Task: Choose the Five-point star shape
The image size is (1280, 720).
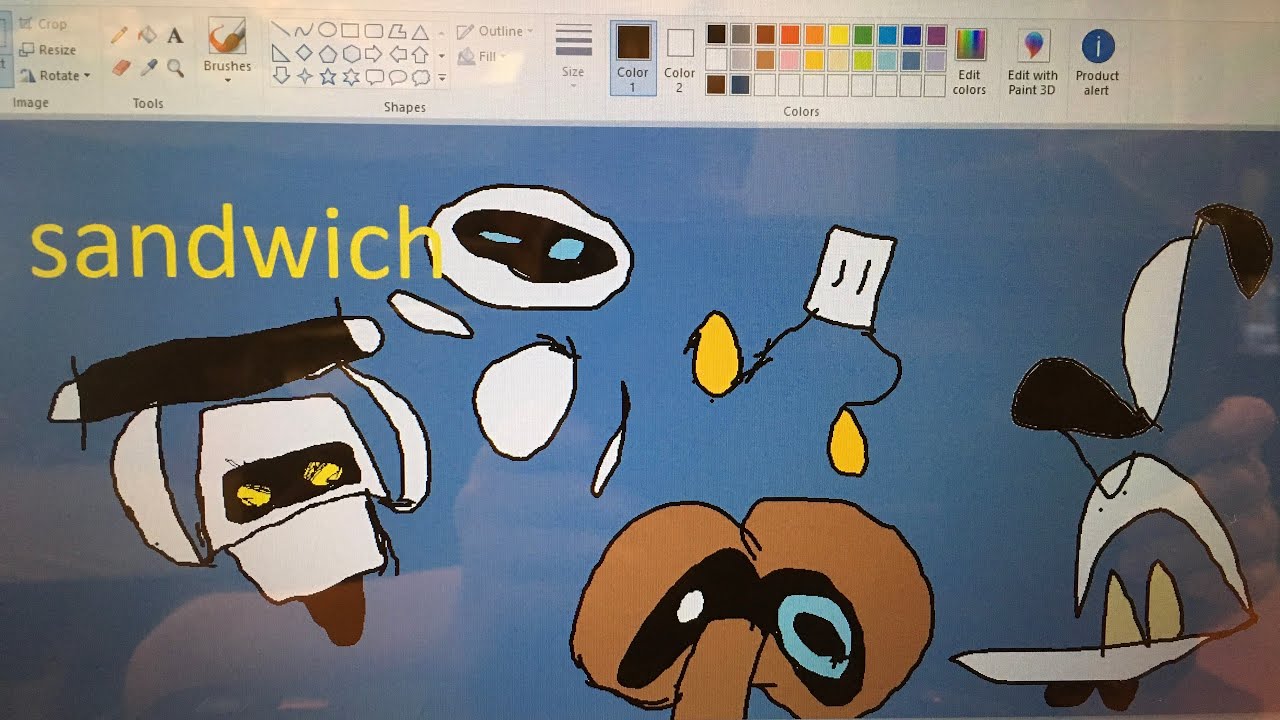Action: [x=327, y=76]
